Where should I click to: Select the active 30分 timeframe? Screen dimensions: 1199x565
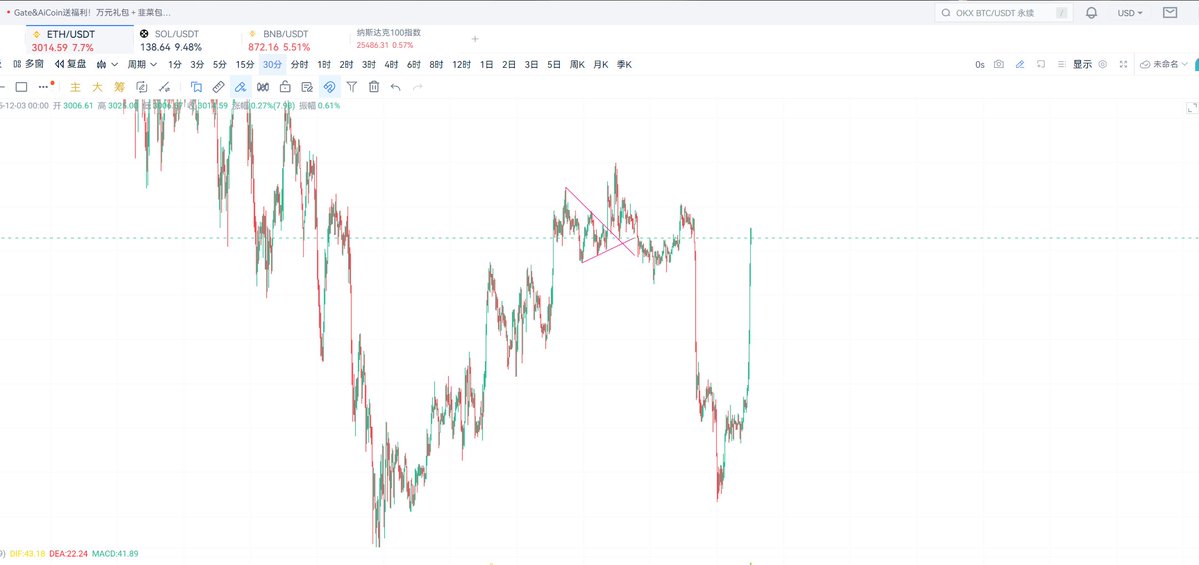[272, 64]
